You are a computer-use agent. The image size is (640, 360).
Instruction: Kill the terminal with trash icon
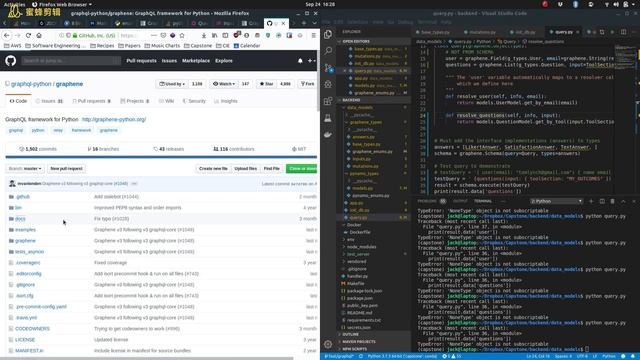click(x=612, y=201)
